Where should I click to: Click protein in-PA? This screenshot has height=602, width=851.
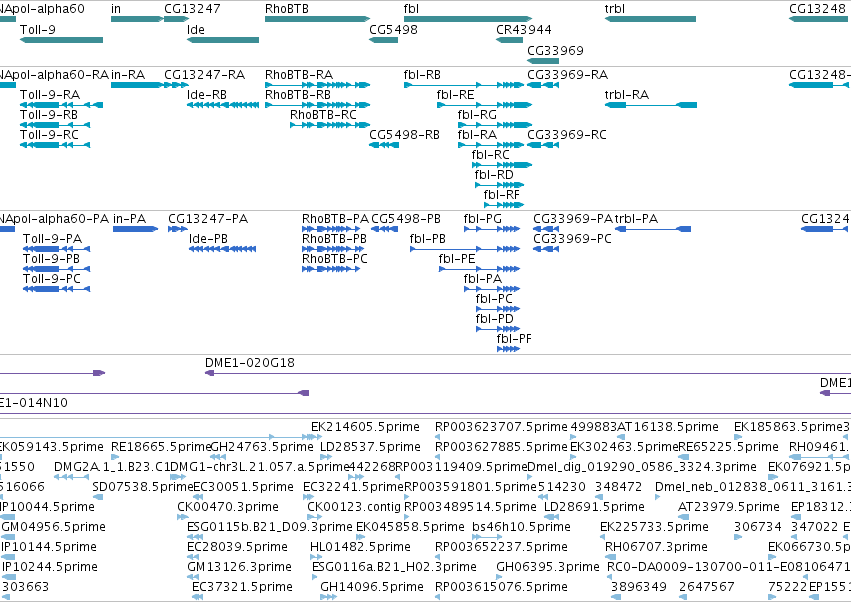136,229
